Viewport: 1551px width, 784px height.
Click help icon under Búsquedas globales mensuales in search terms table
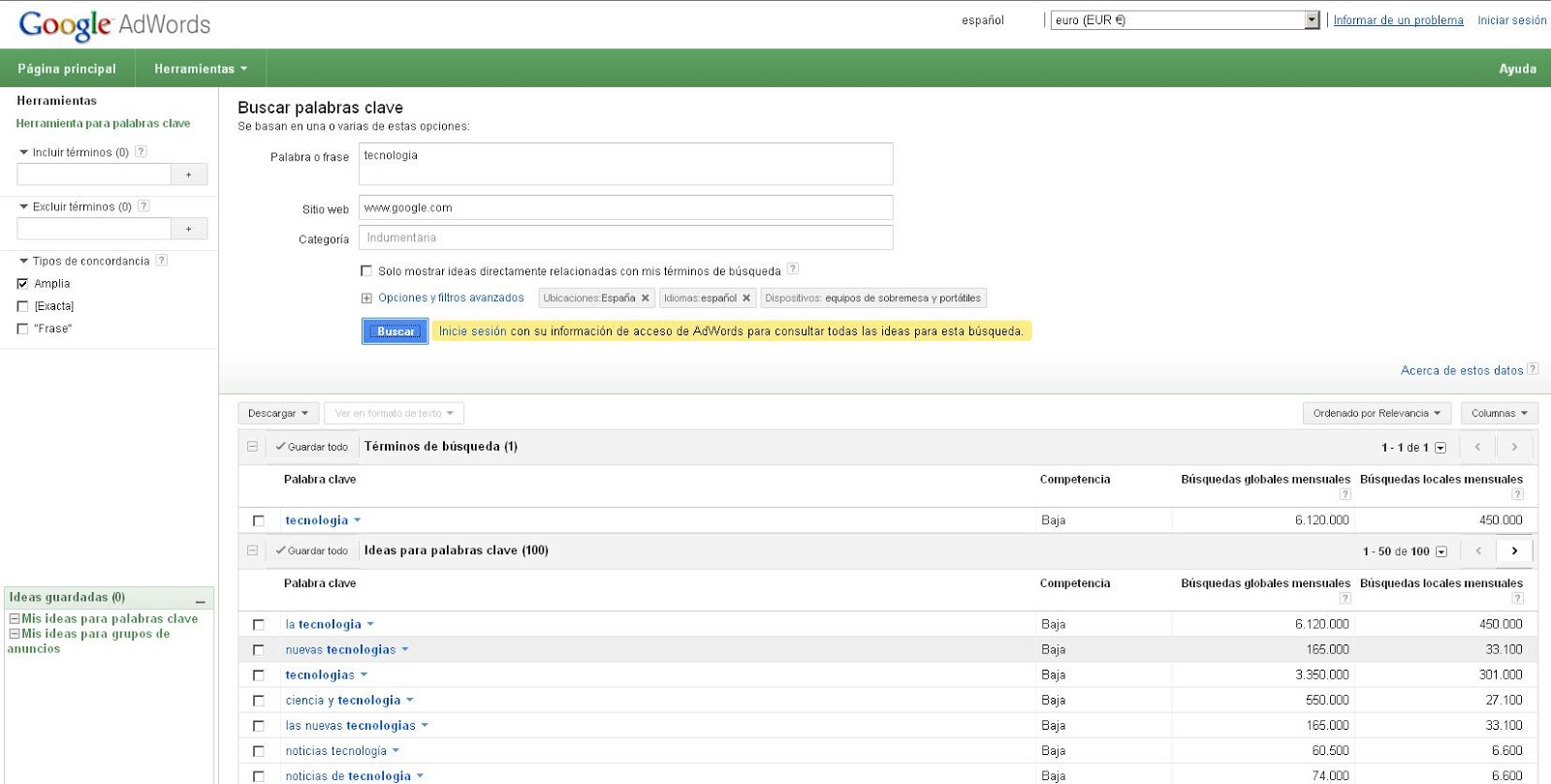[x=1345, y=494]
